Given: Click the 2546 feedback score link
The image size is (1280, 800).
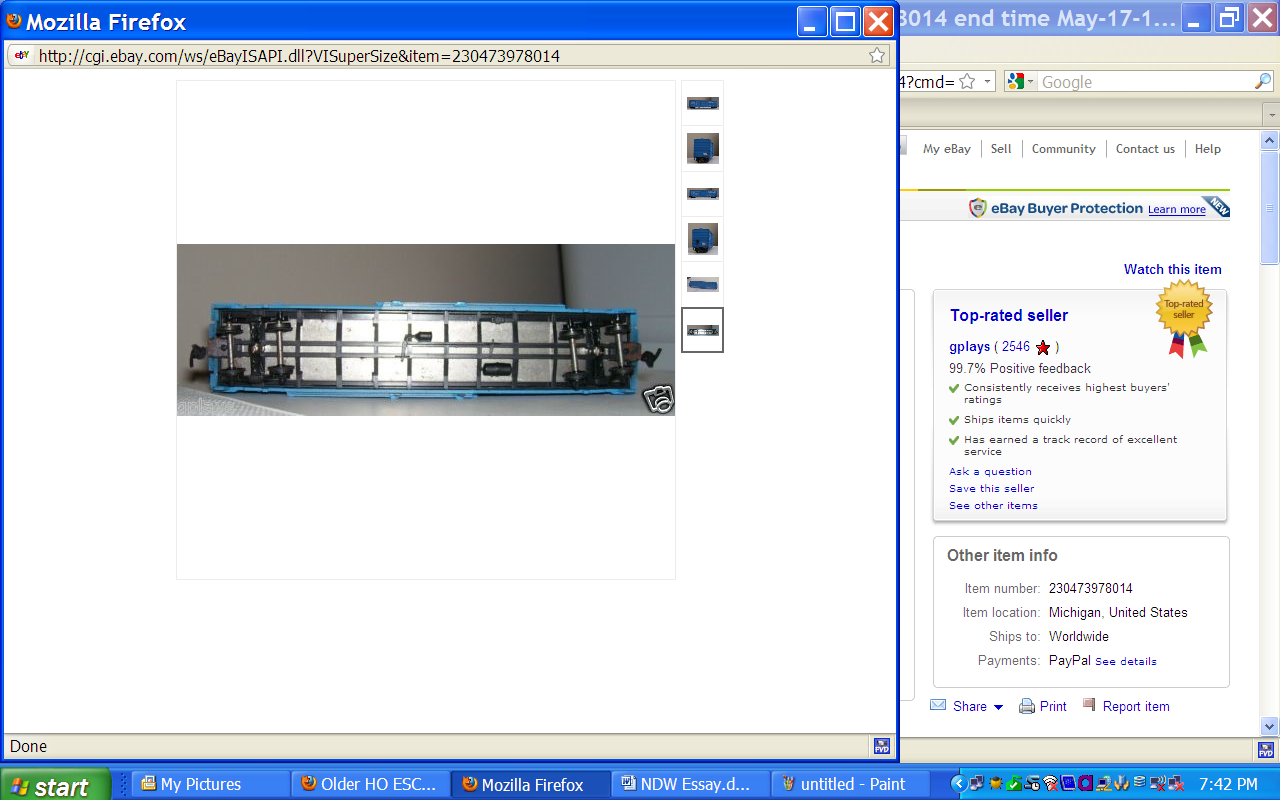Looking at the screenshot, I should click(x=1016, y=347).
